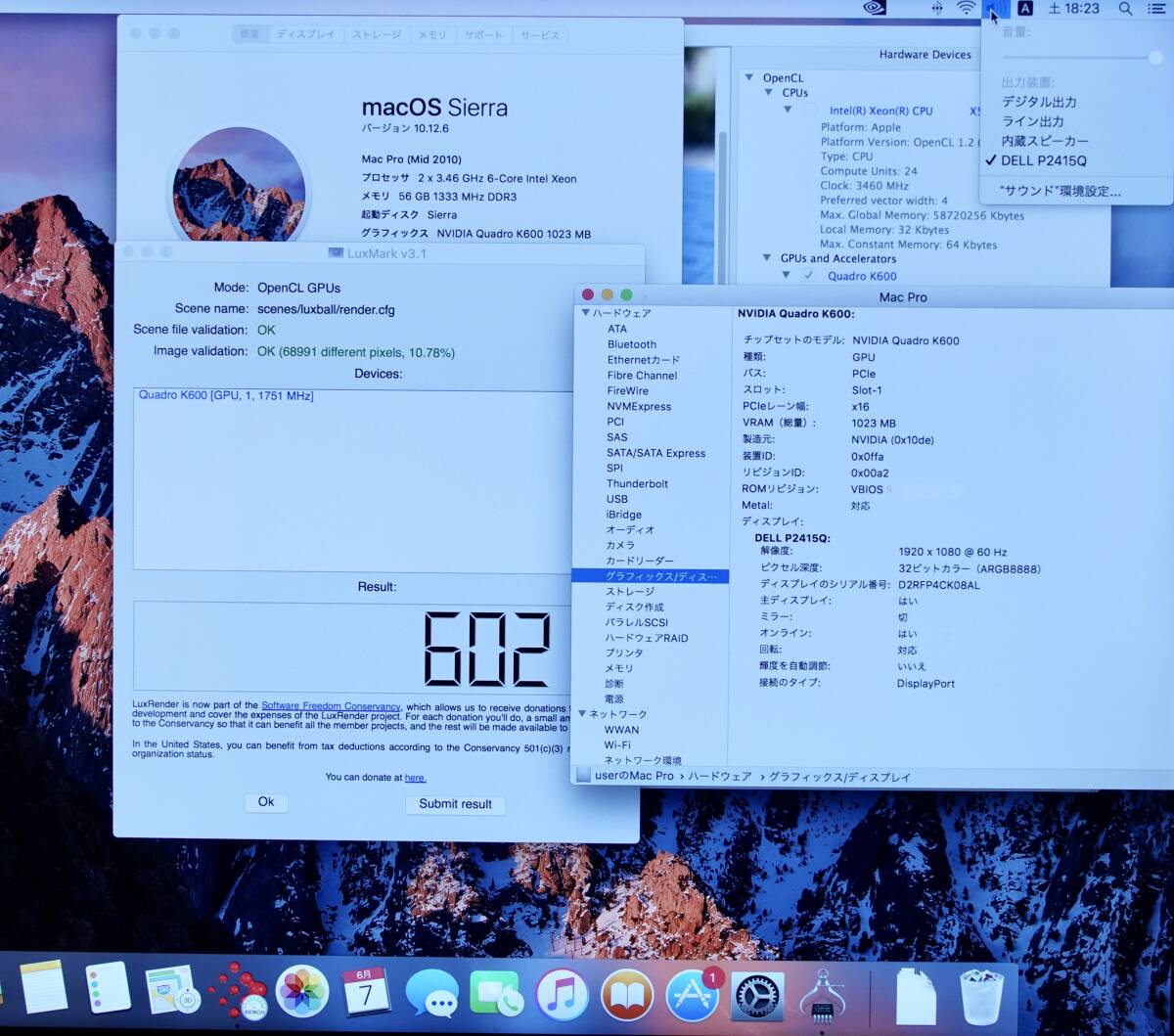Open the Notes app in the Dock

(x=43, y=986)
